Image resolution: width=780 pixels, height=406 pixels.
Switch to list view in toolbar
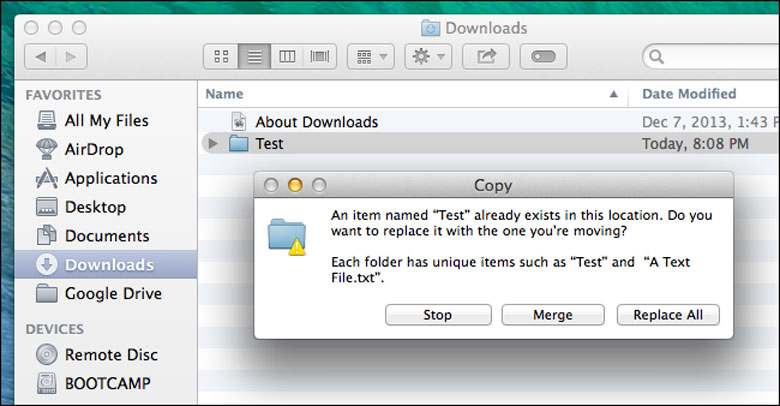[x=254, y=56]
